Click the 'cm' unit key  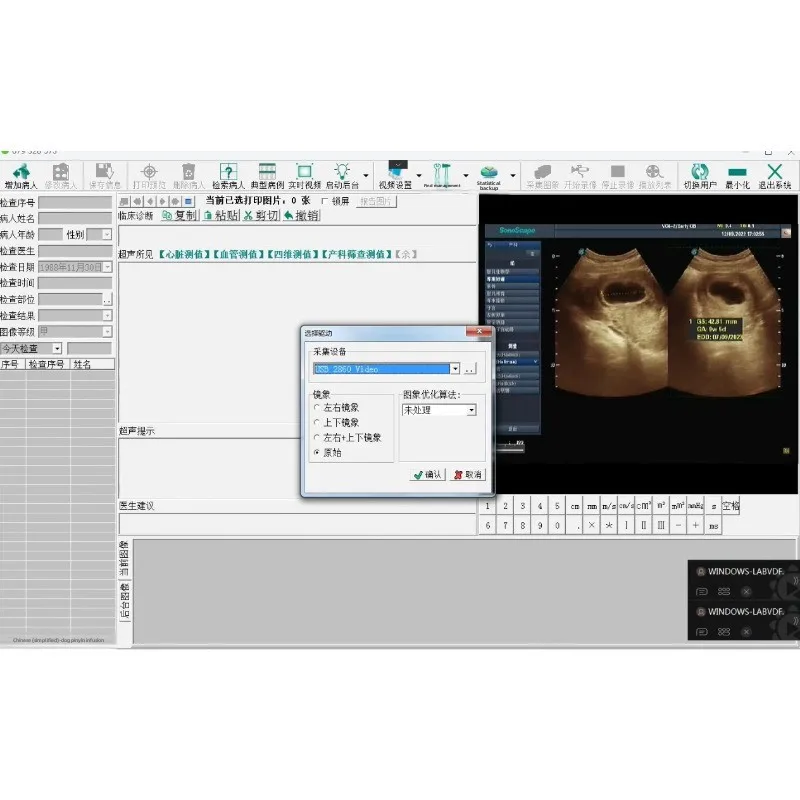click(x=575, y=506)
